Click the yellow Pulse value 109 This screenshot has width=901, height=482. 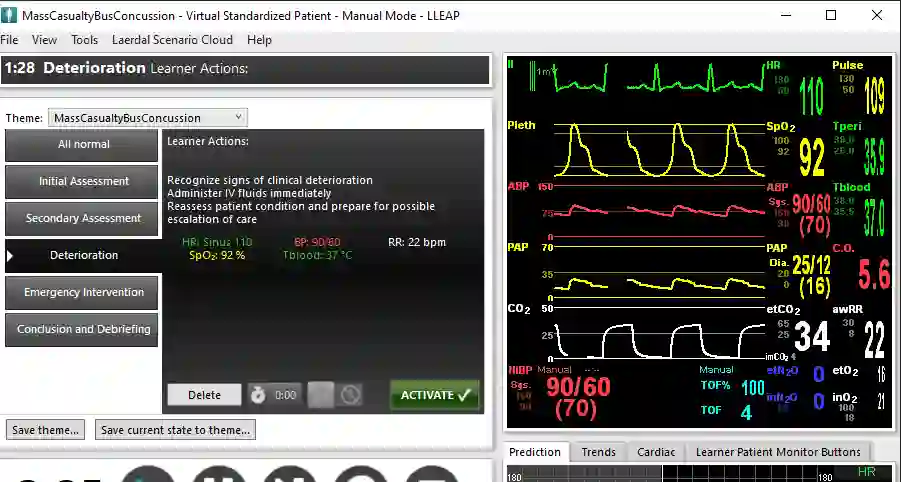click(x=875, y=96)
